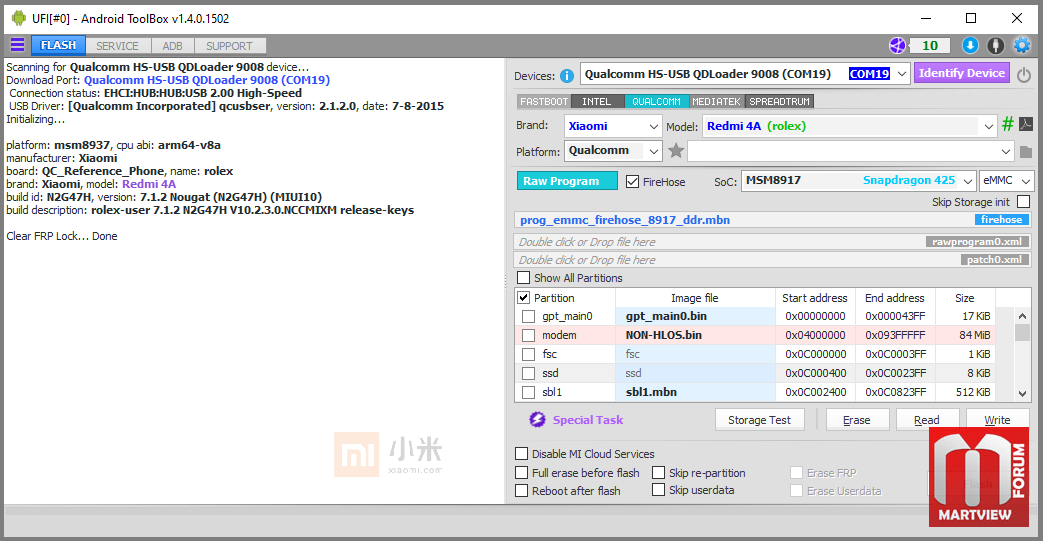Check the ssd partition checkbox
This screenshot has width=1043, height=541.
point(528,373)
